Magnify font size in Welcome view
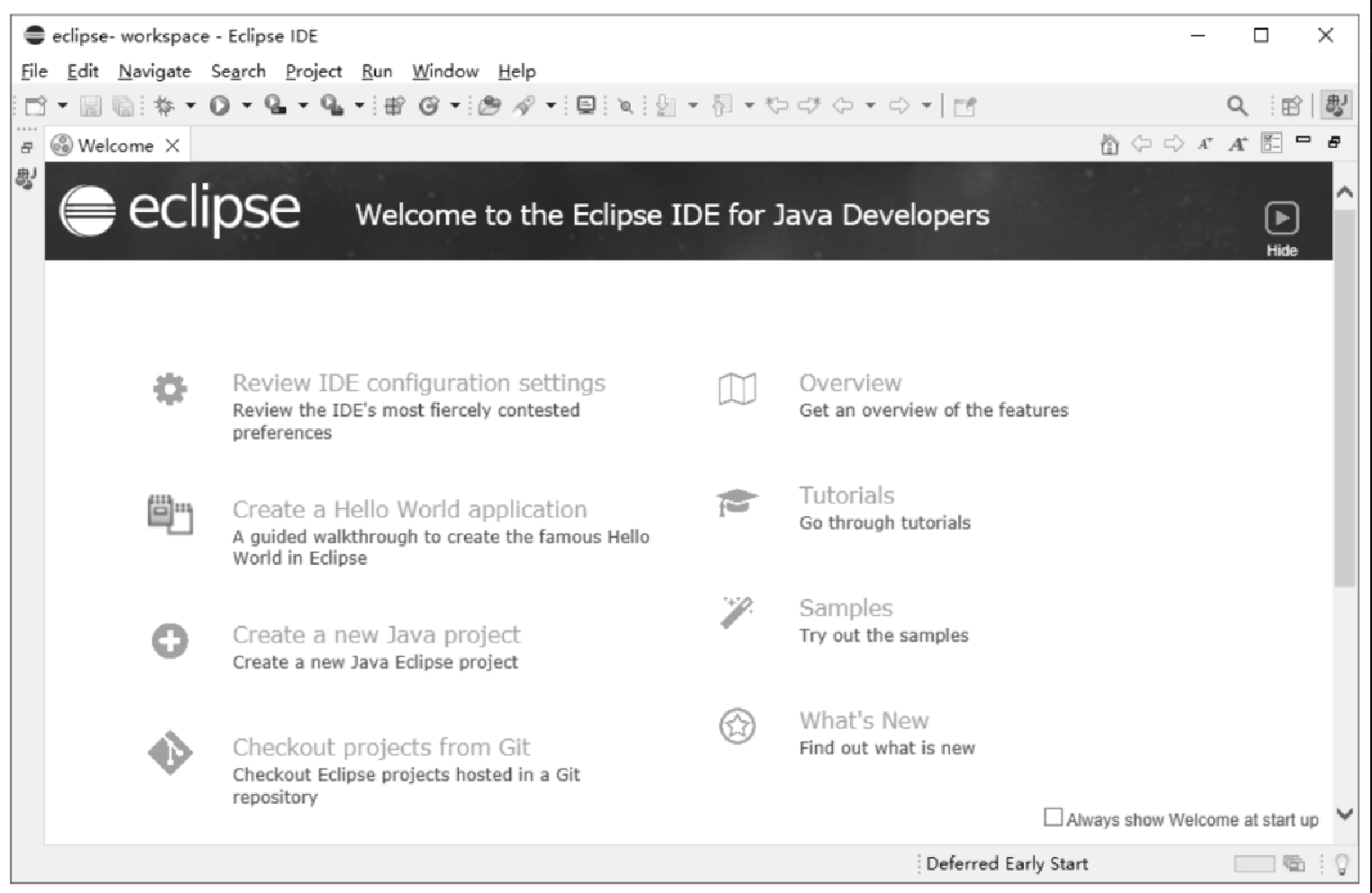Image resolution: width=1372 pixels, height=893 pixels. (1238, 144)
